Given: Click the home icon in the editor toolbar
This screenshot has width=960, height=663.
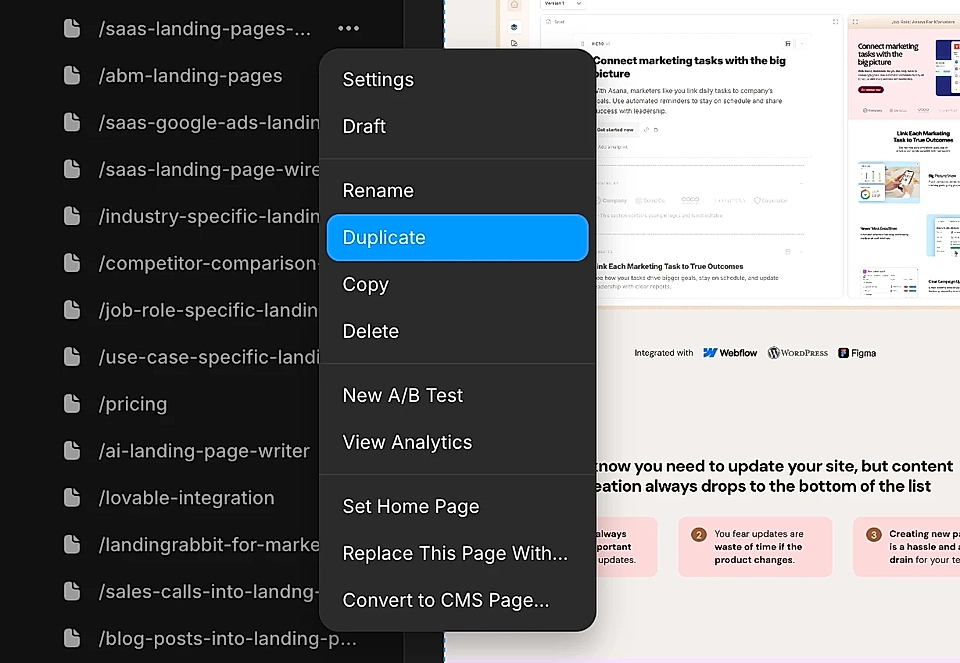Looking at the screenshot, I should 514,5.
